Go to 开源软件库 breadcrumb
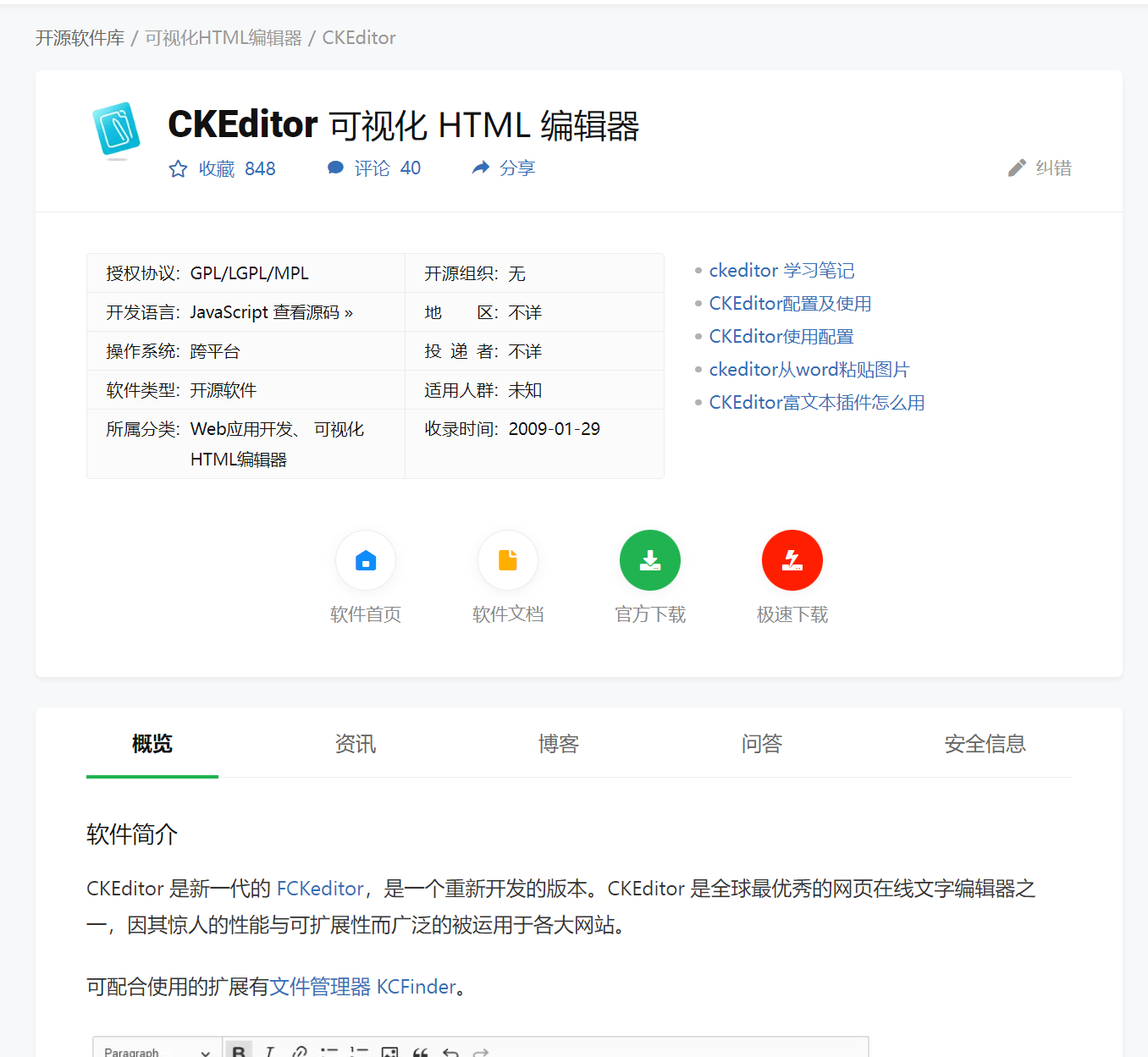This screenshot has height=1057, width=1148. tap(80, 38)
